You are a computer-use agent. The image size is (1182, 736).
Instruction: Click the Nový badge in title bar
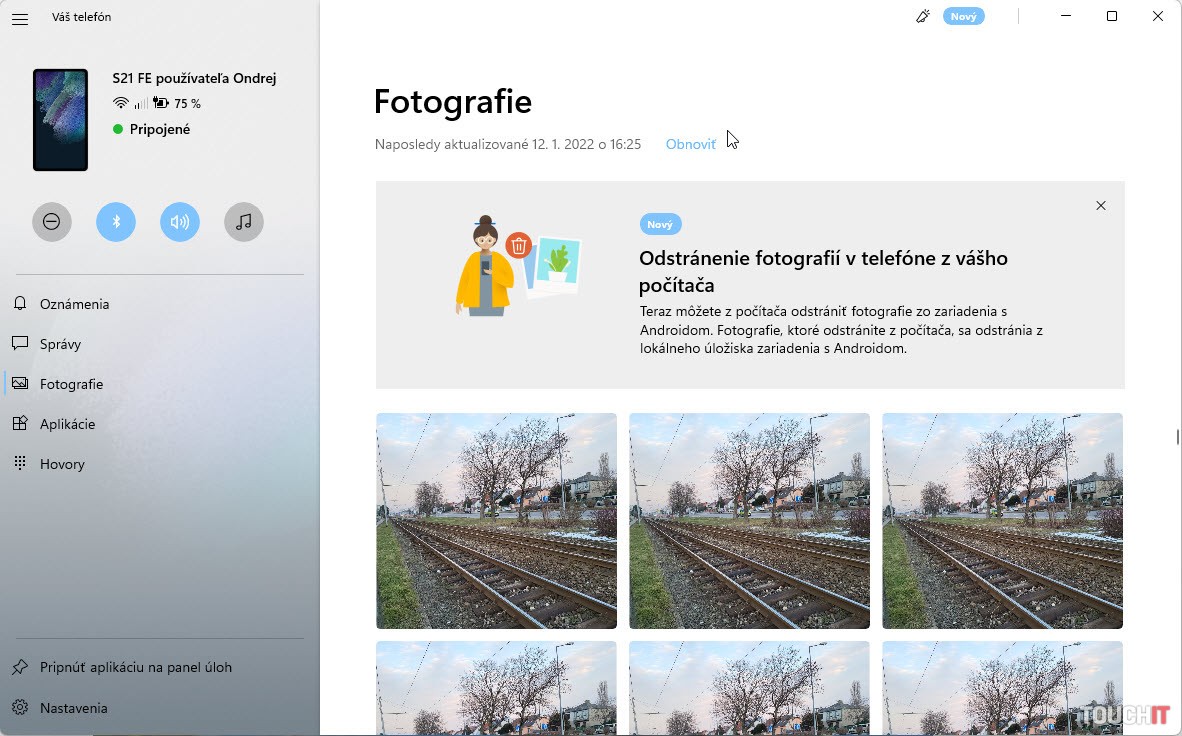(963, 17)
